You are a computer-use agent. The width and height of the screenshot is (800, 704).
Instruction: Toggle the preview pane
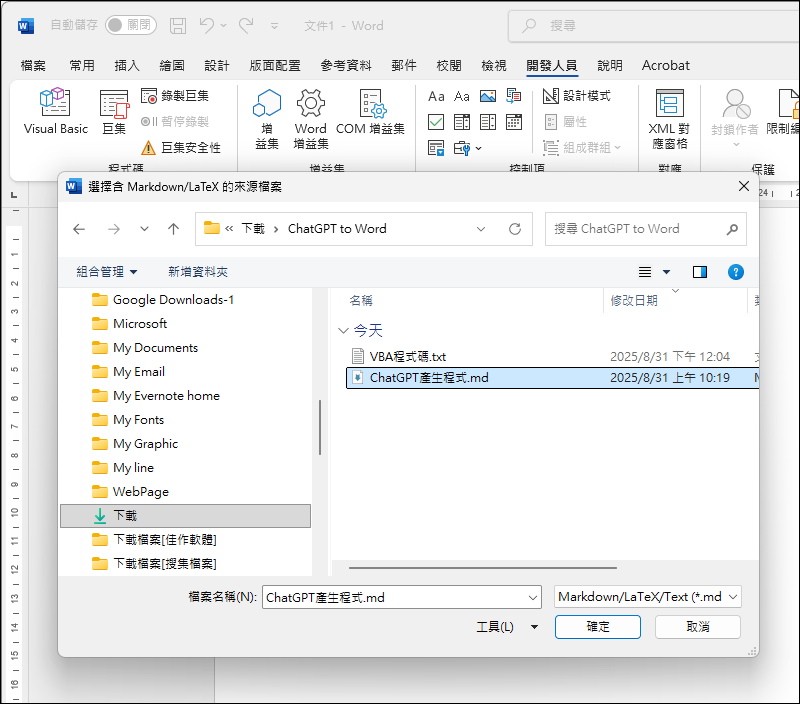[x=700, y=272]
